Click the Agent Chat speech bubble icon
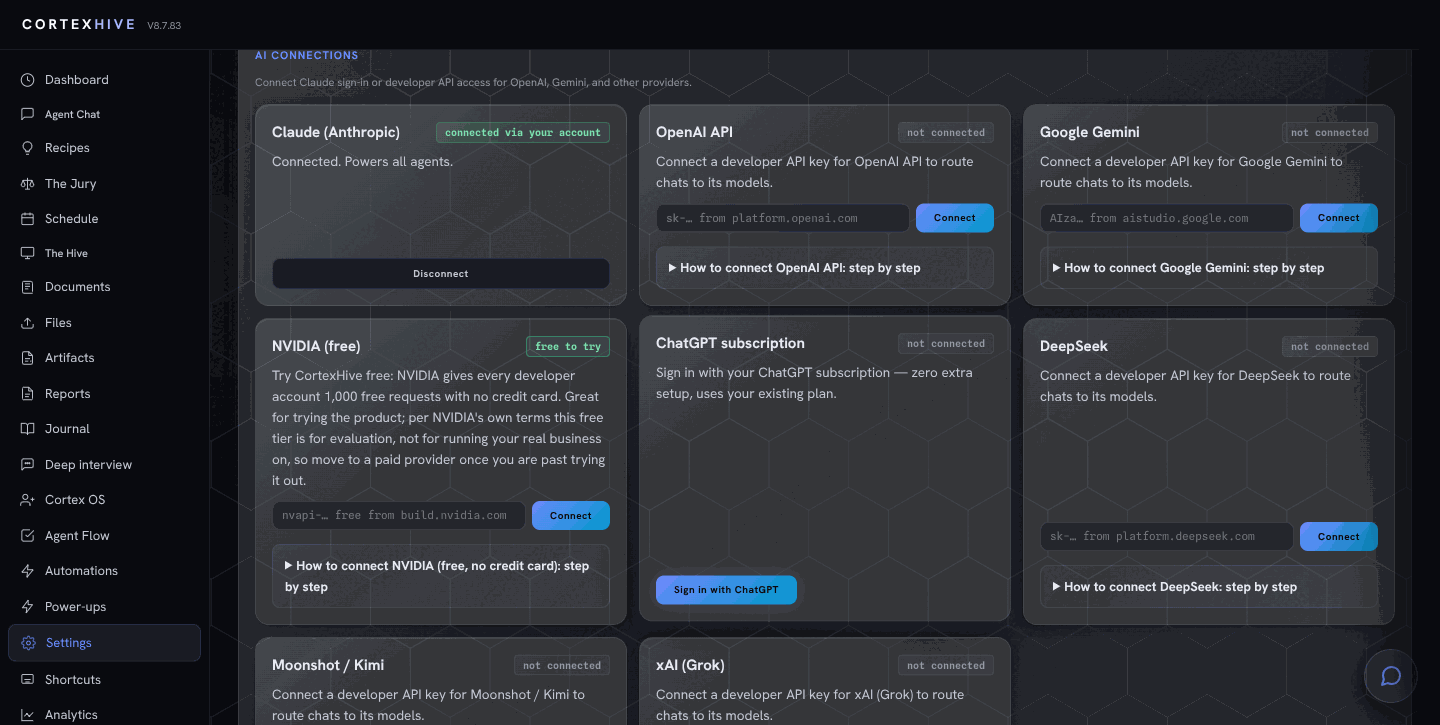This screenshot has width=1440, height=725. (x=28, y=114)
